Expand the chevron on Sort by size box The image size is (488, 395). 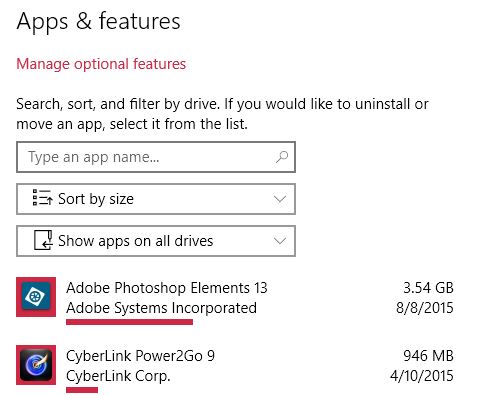click(280, 199)
